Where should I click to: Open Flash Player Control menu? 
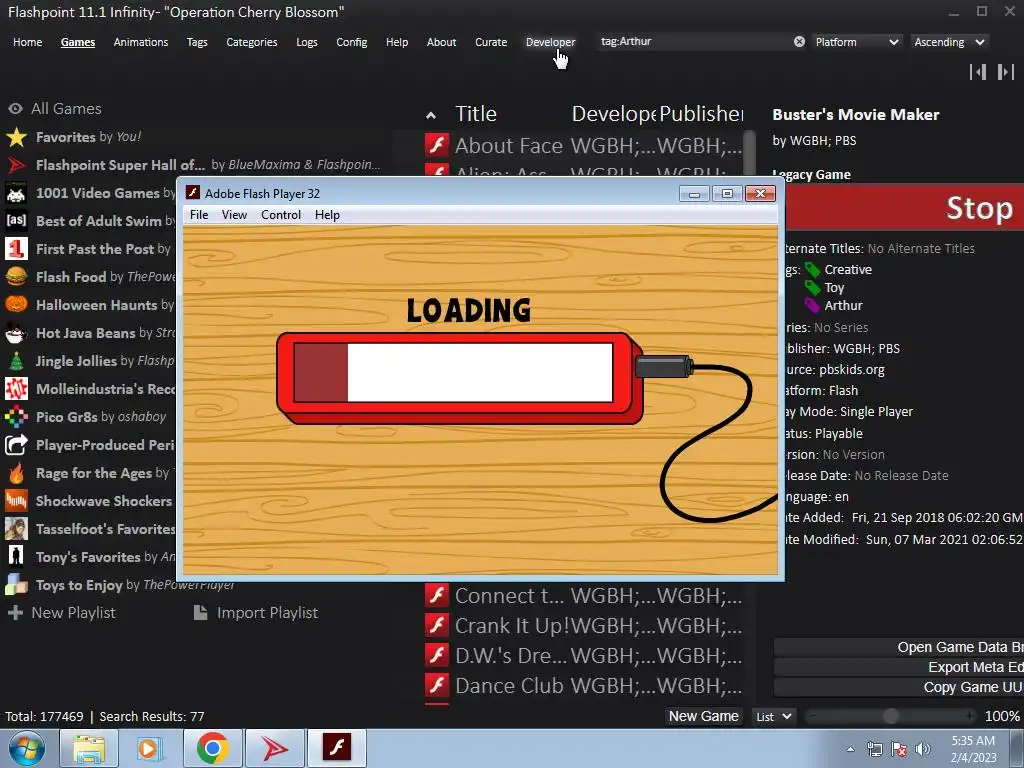(281, 215)
